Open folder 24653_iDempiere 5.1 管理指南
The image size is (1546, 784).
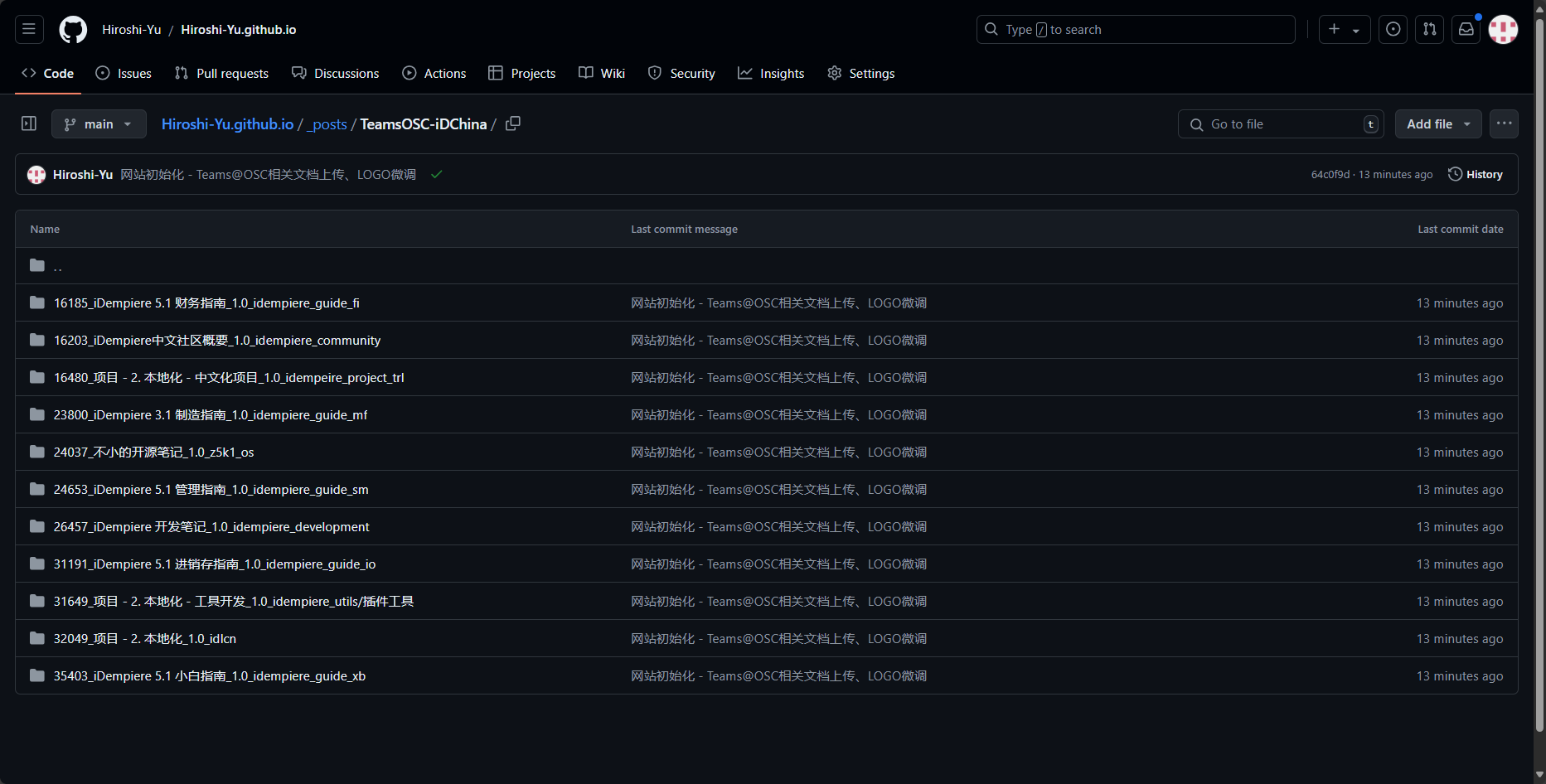[x=211, y=490]
